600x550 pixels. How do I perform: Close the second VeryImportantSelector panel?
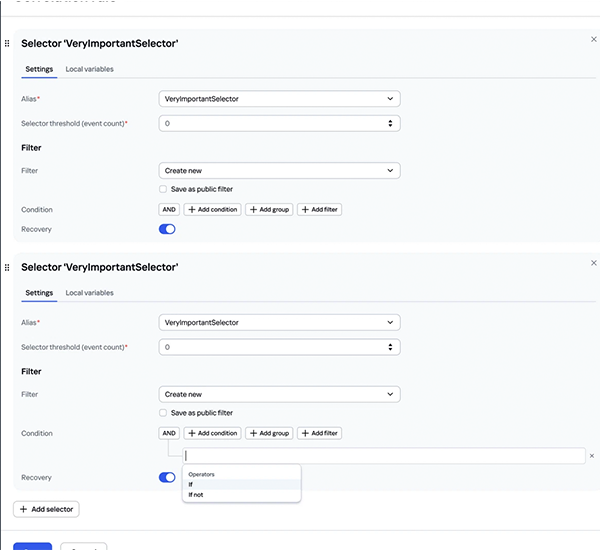593,263
